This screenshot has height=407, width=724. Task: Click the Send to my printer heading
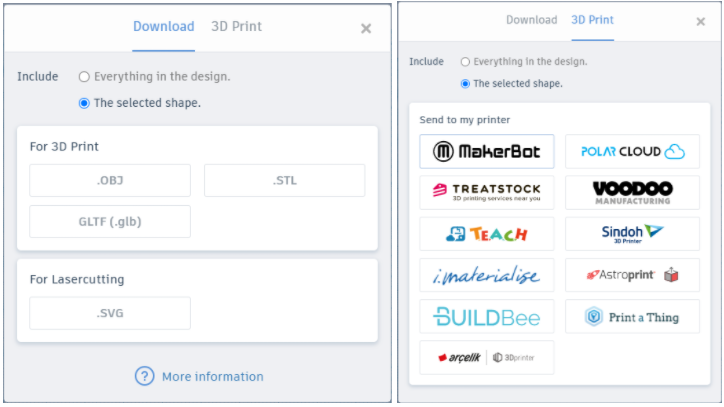click(465, 120)
